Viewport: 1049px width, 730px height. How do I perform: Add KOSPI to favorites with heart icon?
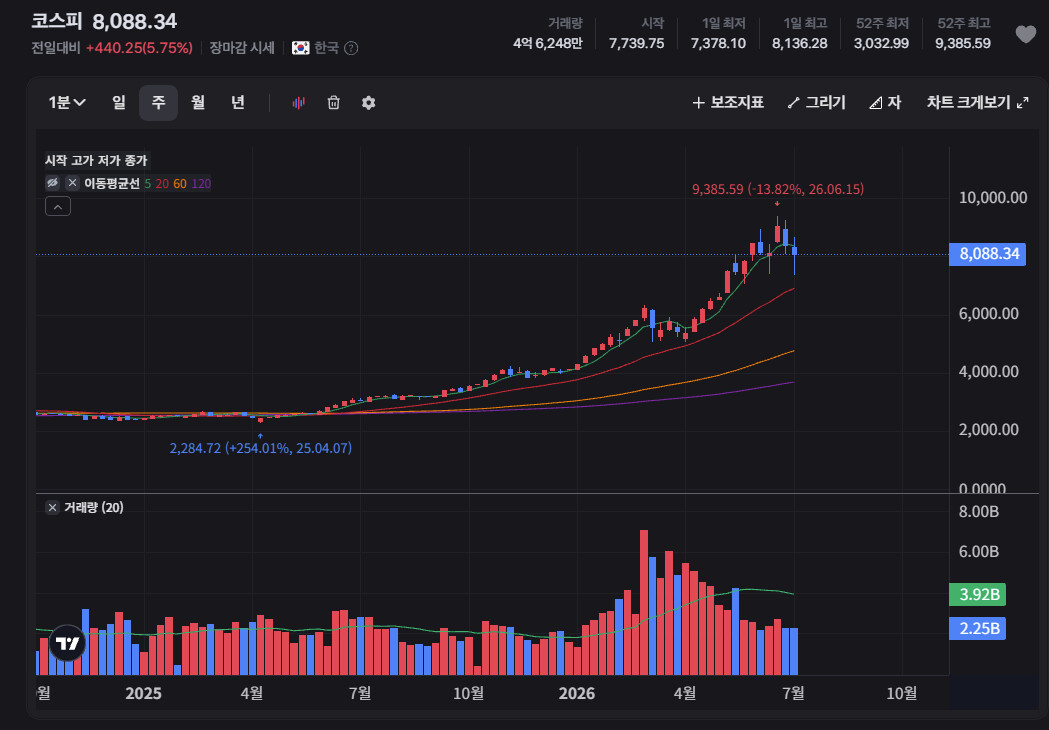pyautogui.click(x=1025, y=34)
